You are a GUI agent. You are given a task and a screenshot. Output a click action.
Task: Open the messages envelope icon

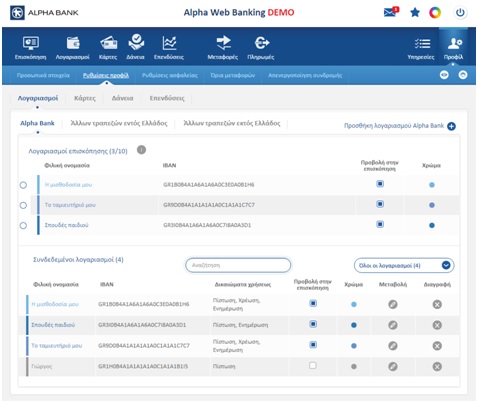coord(391,12)
